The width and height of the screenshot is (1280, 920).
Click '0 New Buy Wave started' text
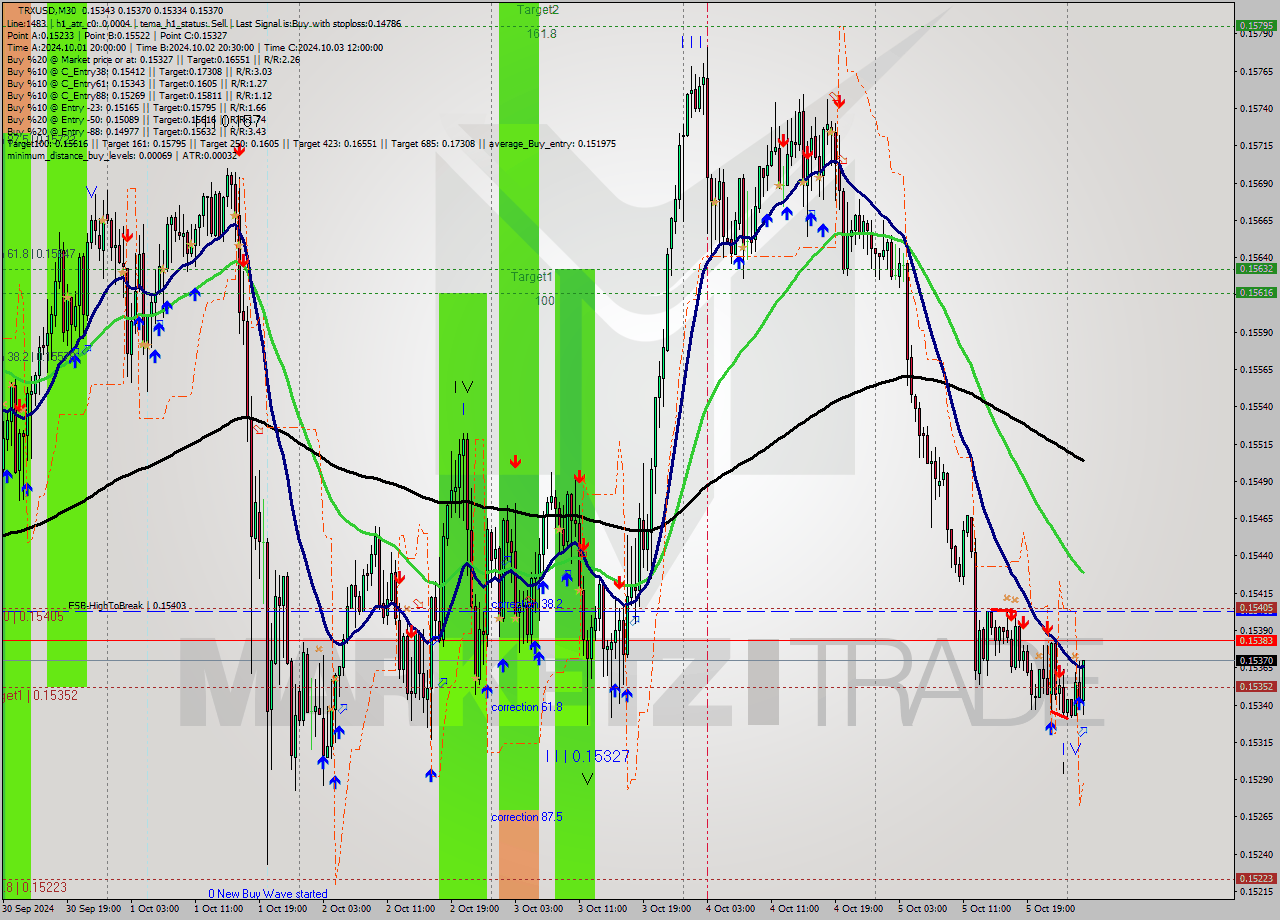[x=268, y=894]
